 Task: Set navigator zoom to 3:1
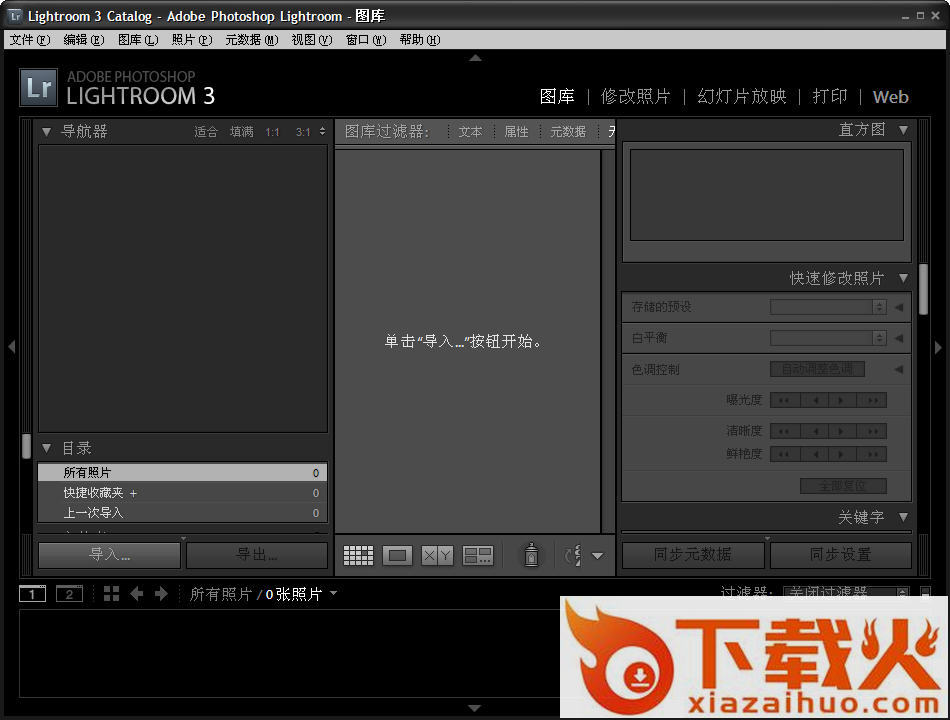[x=303, y=132]
